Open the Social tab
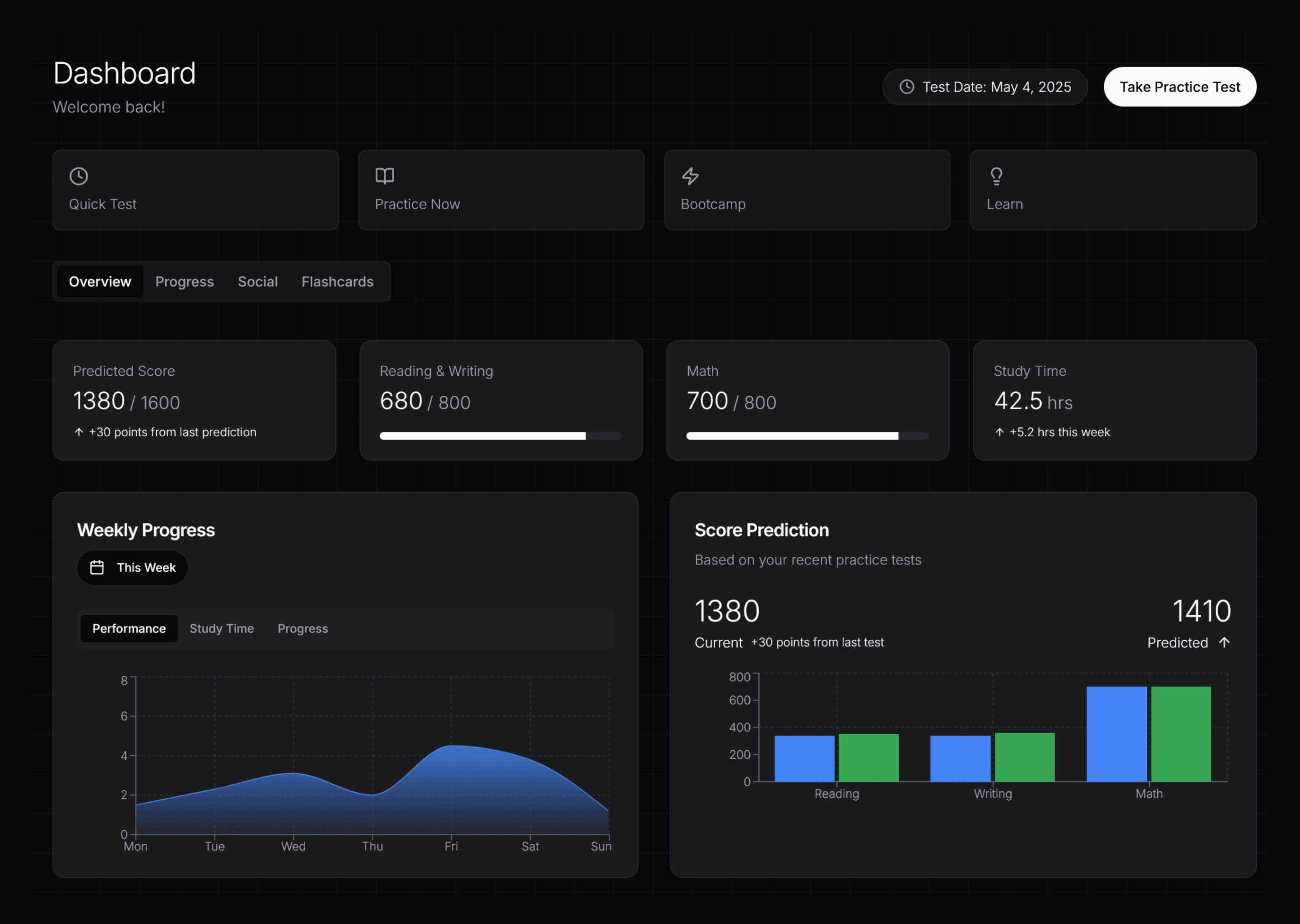The image size is (1300, 924). [x=258, y=282]
